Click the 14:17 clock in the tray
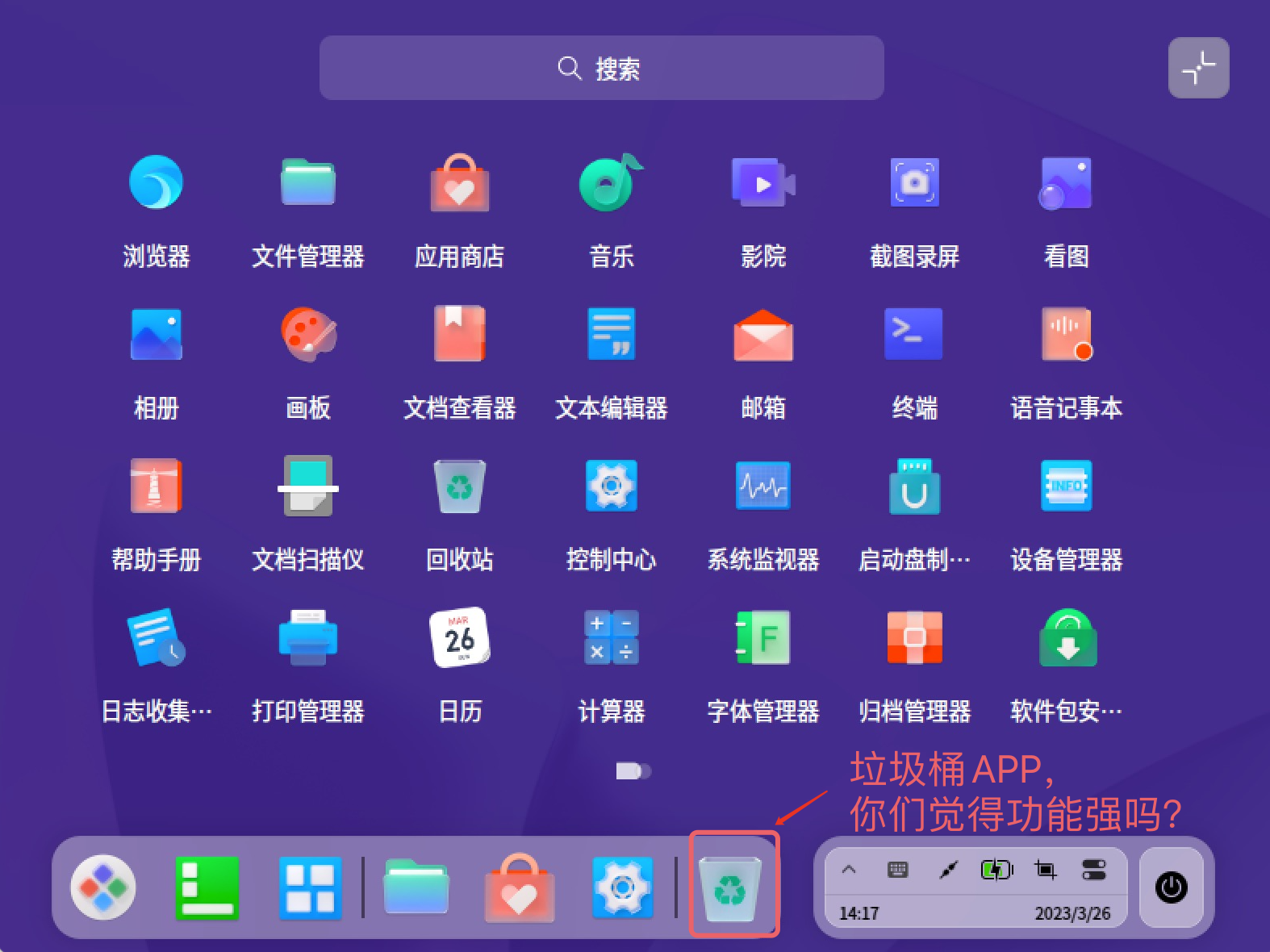1270x952 pixels. 859,913
